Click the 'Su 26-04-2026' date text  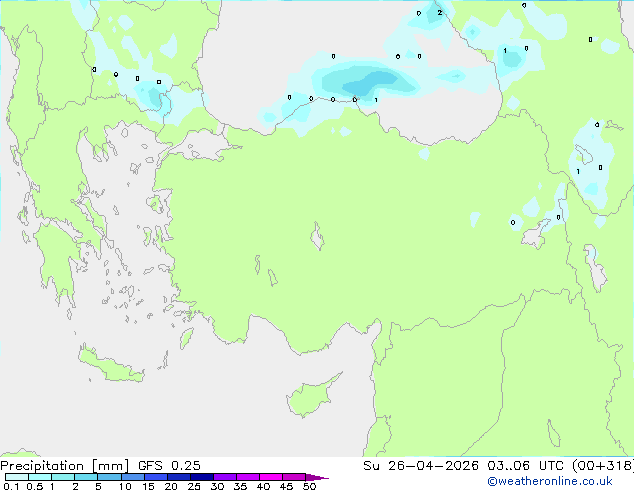click(421, 466)
